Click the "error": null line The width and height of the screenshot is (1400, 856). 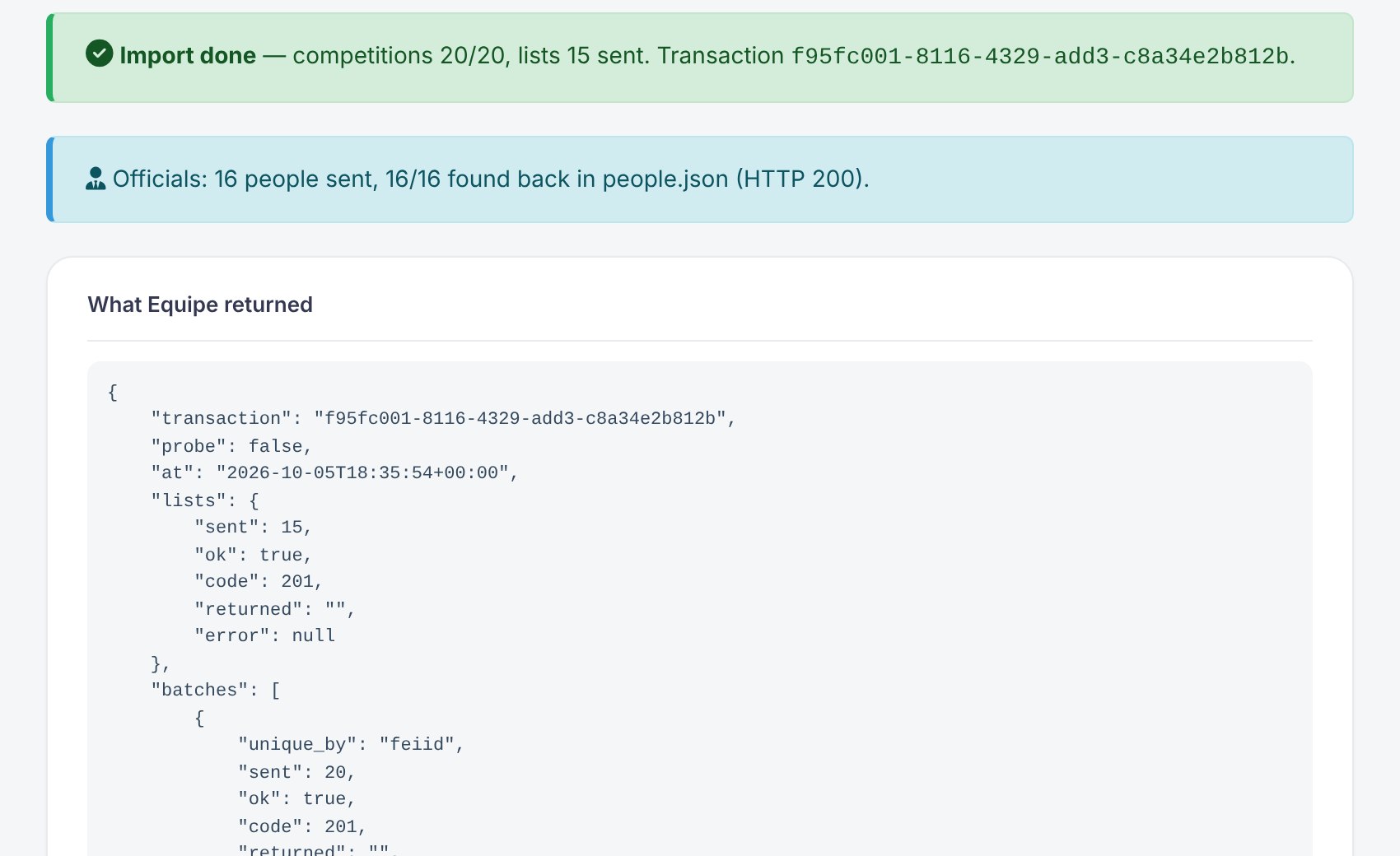tap(264, 636)
